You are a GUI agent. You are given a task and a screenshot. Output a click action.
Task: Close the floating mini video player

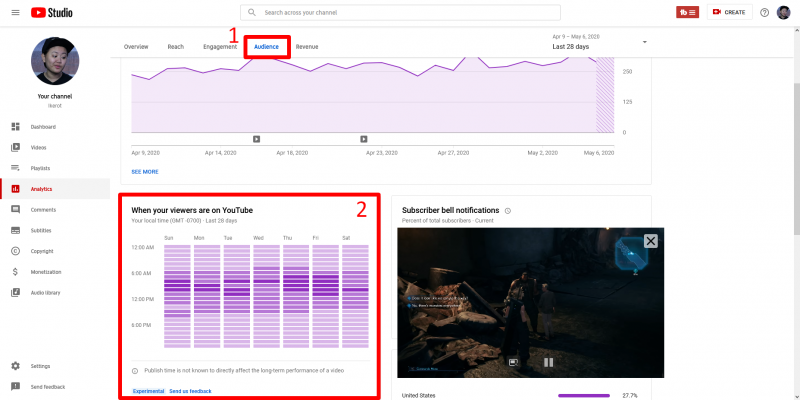[651, 241]
